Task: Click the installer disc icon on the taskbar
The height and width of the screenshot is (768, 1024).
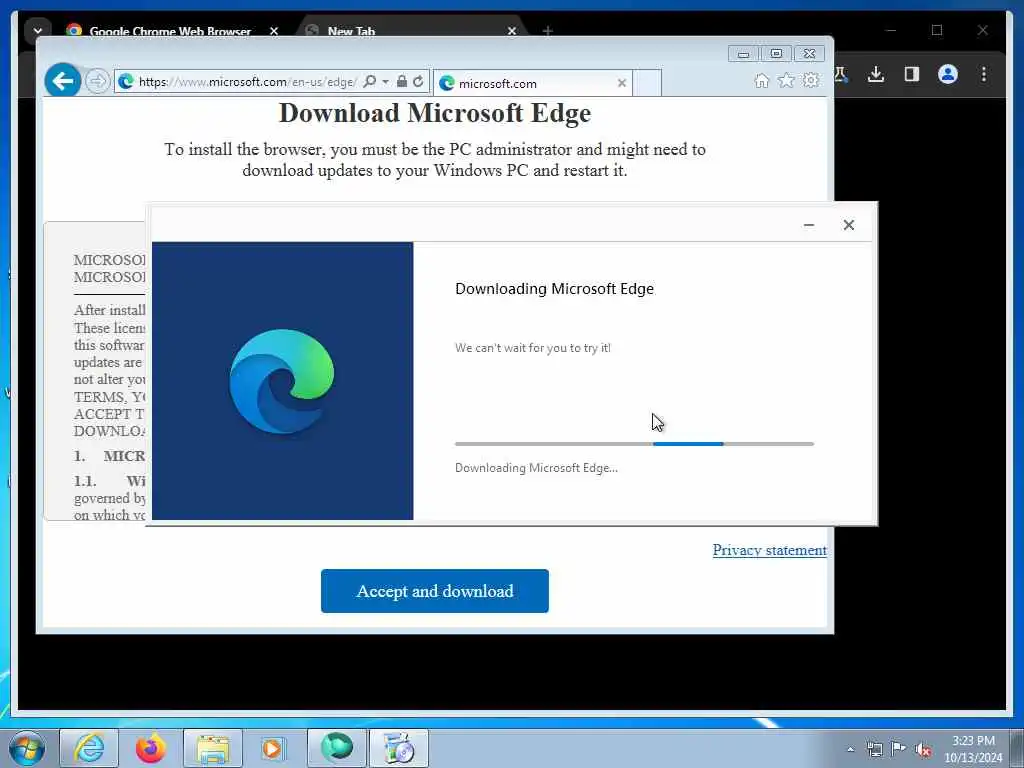Action: tap(399, 748)
